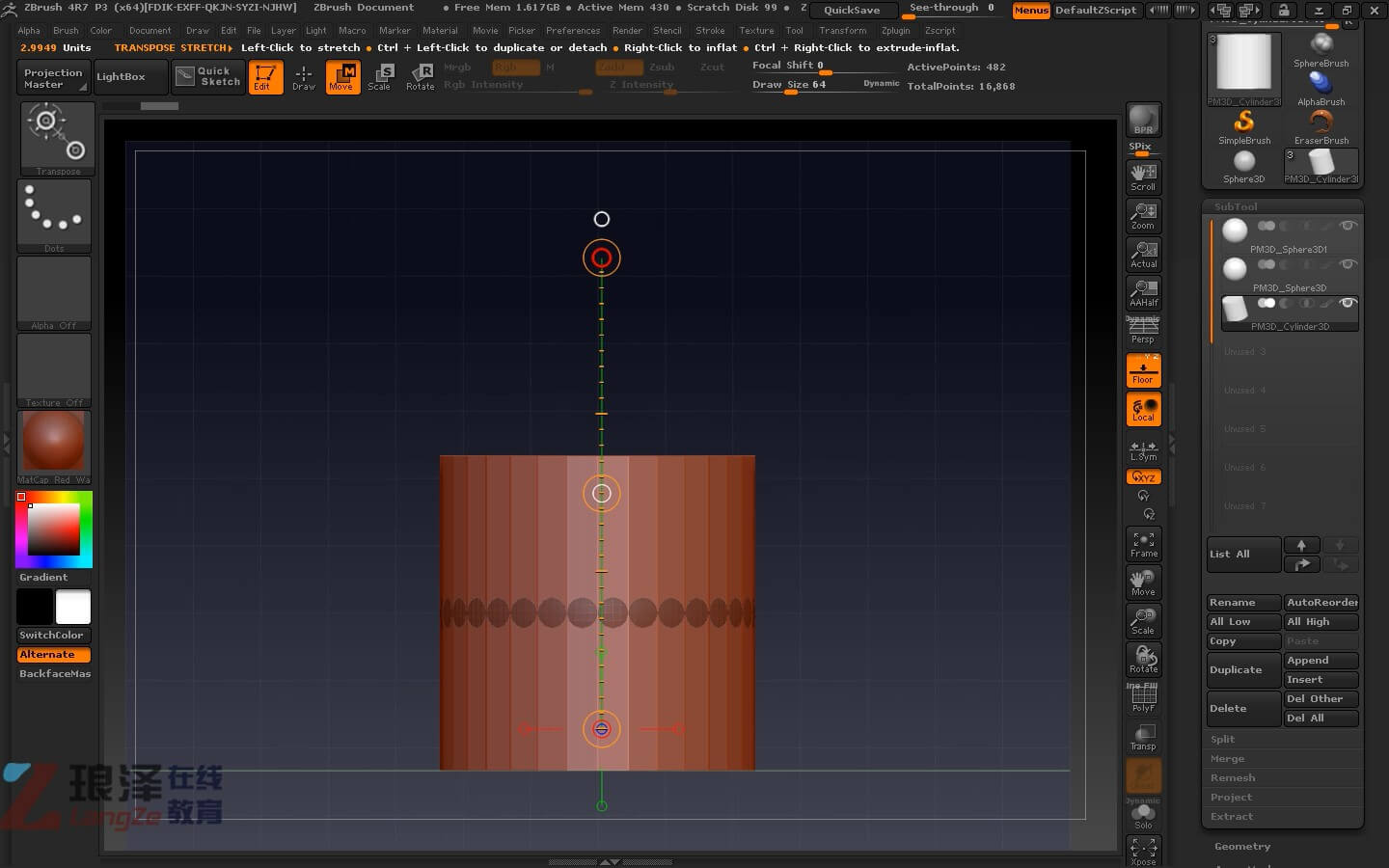Image resolution: width=1389 pixels, height=868 pixels.
Task: Expand the Geometry section
Action: 1241,847
